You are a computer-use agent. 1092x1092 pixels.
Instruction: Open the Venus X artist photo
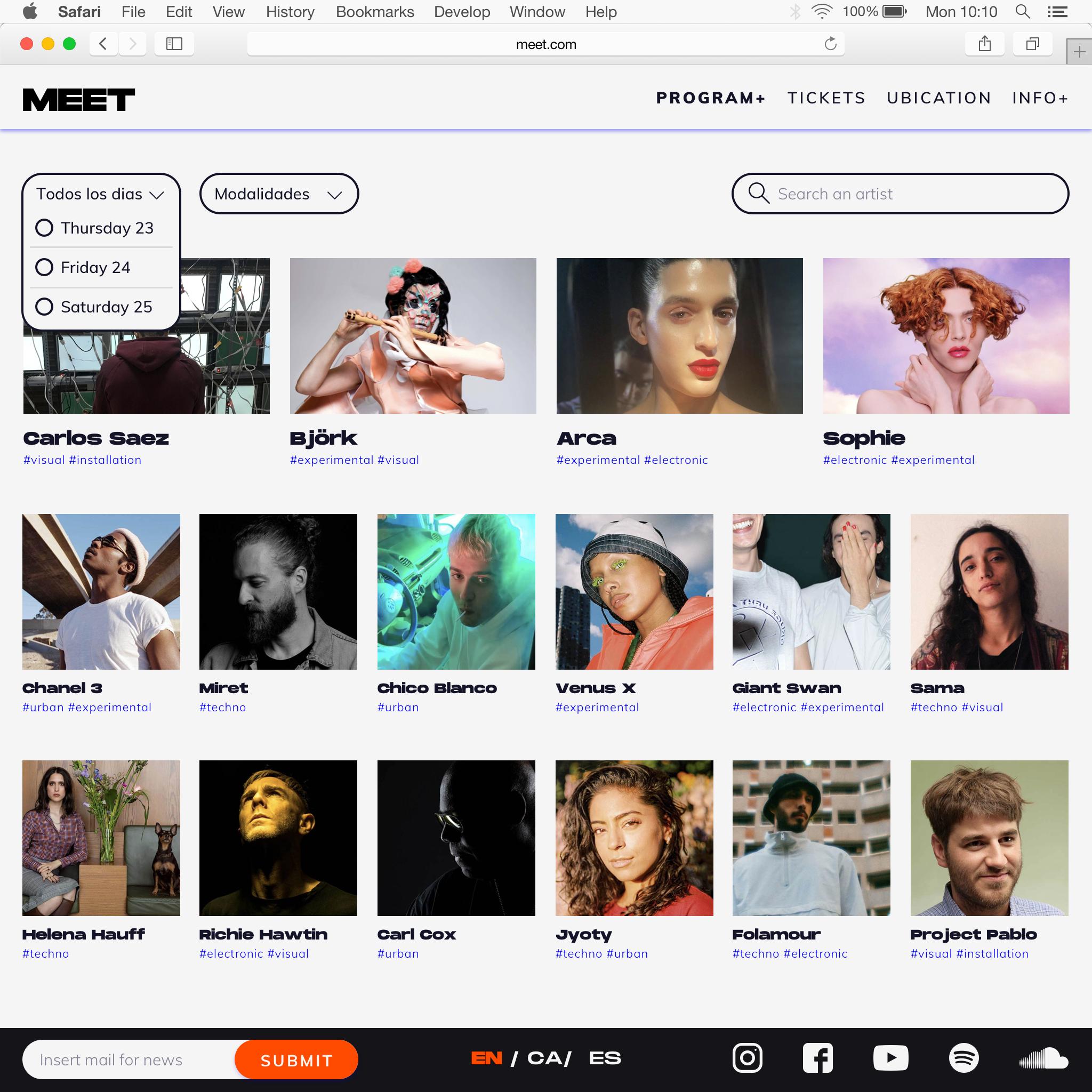[x=634, y=592]
